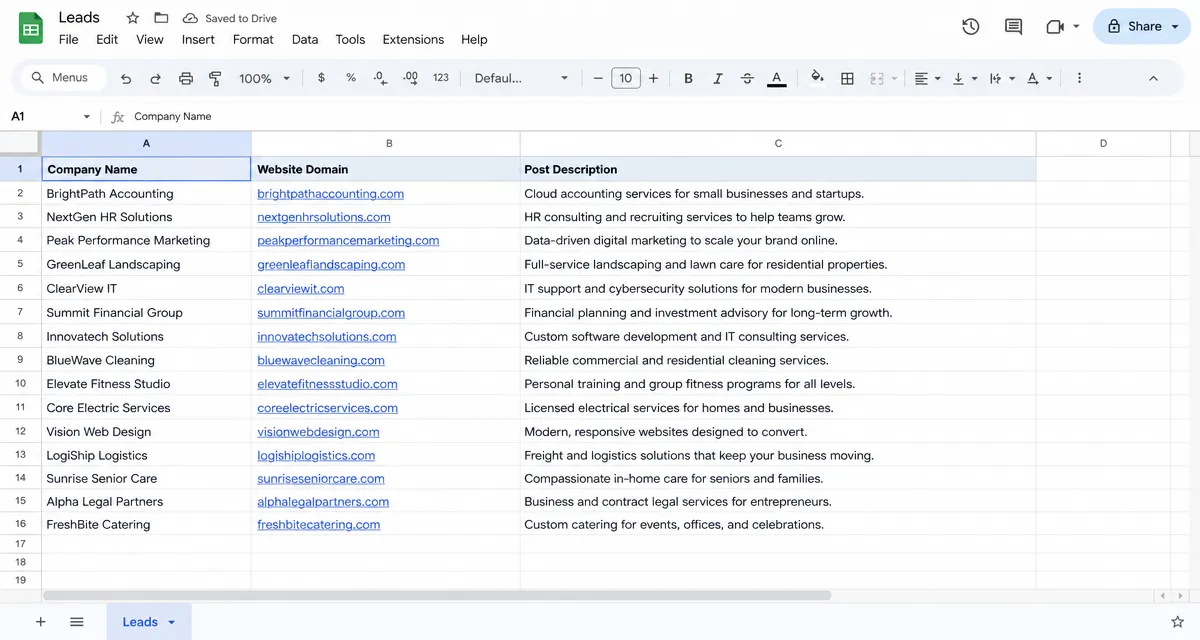Image resolution: width=1200 pixels, height=640 pixels.
Task: Format as percent
Action: point(351,78)
